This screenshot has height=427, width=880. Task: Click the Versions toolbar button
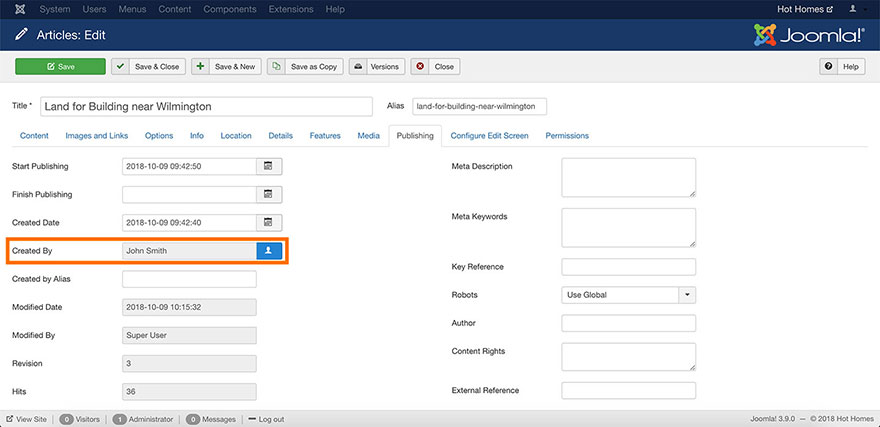pyautogui.click(x=377, y=67)
